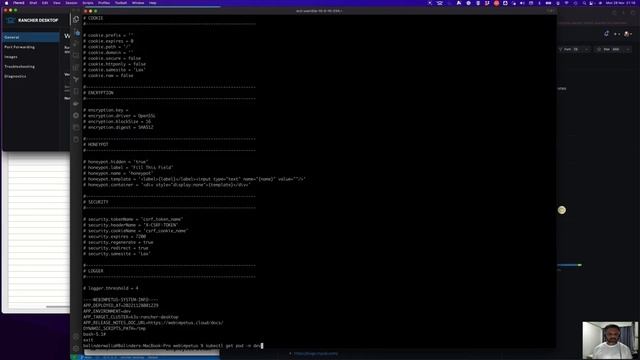Click the 'bash-5.1#' prompt line

coord(94,334)
